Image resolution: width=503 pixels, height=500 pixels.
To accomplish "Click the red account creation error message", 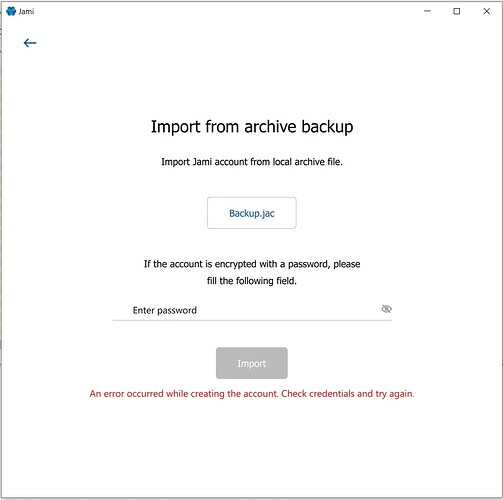I will (252, 394).
